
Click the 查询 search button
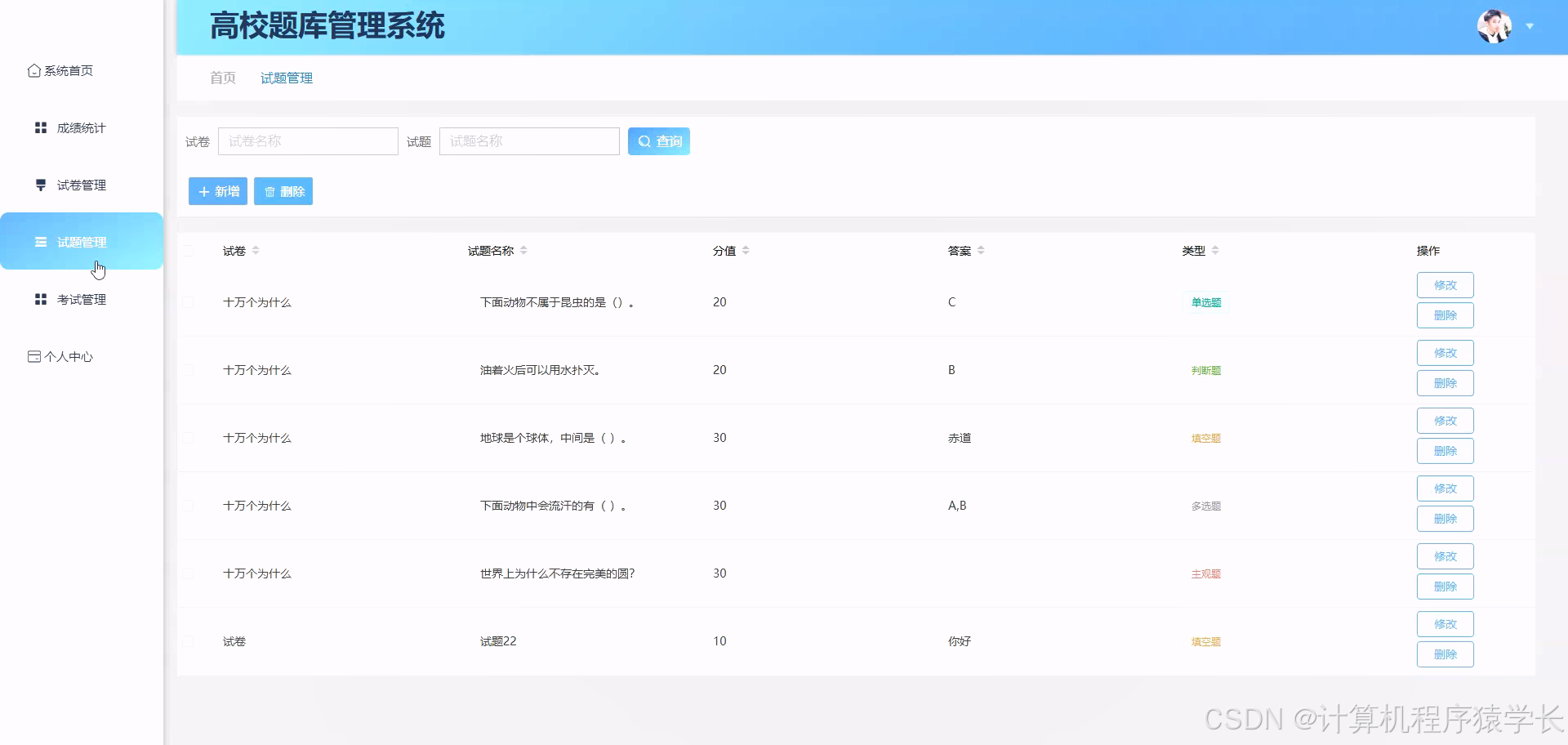[x=659, y=141]
